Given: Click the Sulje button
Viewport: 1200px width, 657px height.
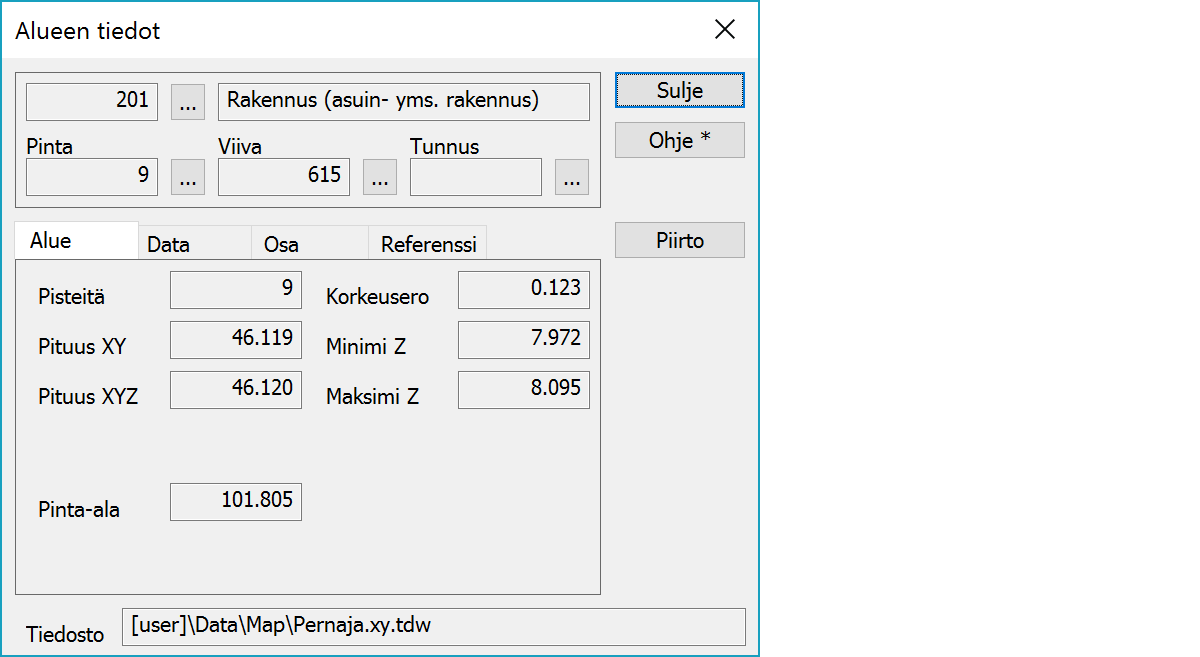Looking at the screenshot, I should tap(679, 90).
